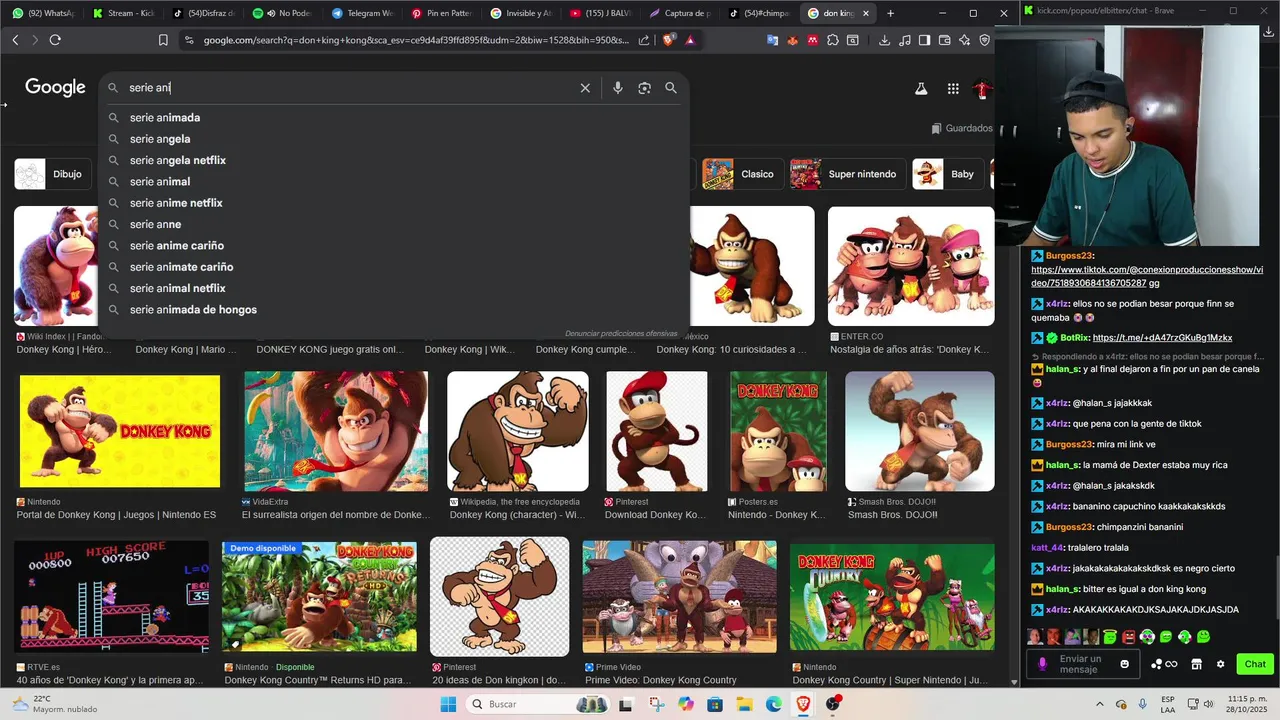This screenshot has height=720, width=1280.
Task: Submit search with the magnifier icon
Action: tap(671, 88)
